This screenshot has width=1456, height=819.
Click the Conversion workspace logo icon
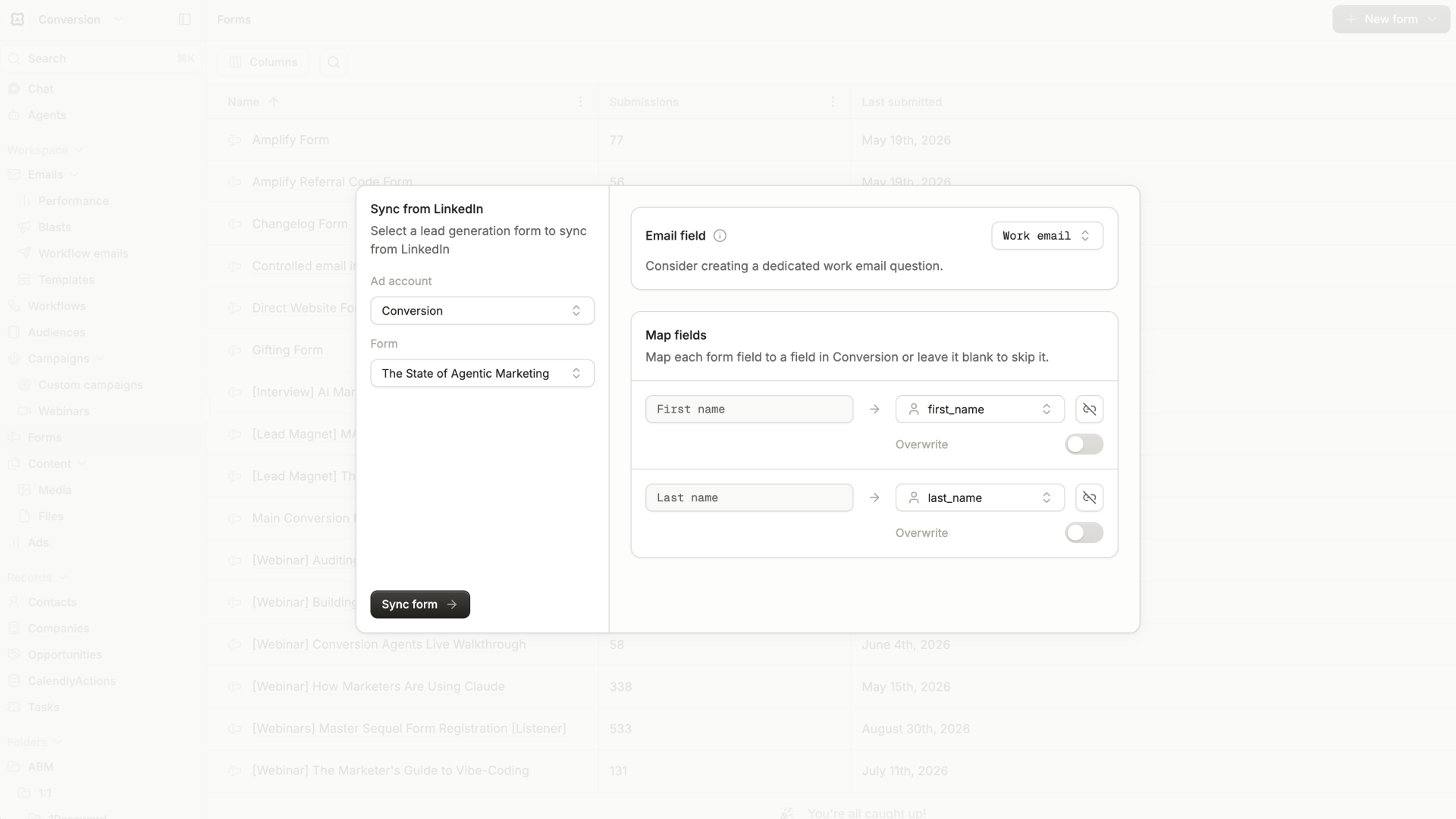click(x=17, y=20)
